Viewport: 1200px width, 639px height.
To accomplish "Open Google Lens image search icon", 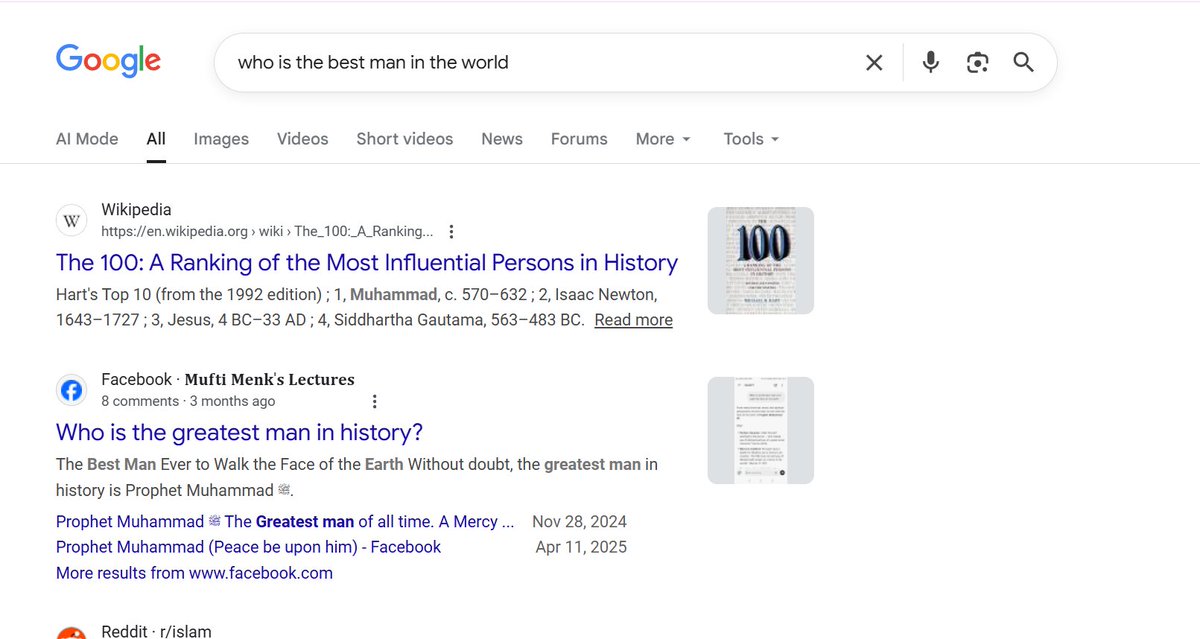I will pos(977,63).
